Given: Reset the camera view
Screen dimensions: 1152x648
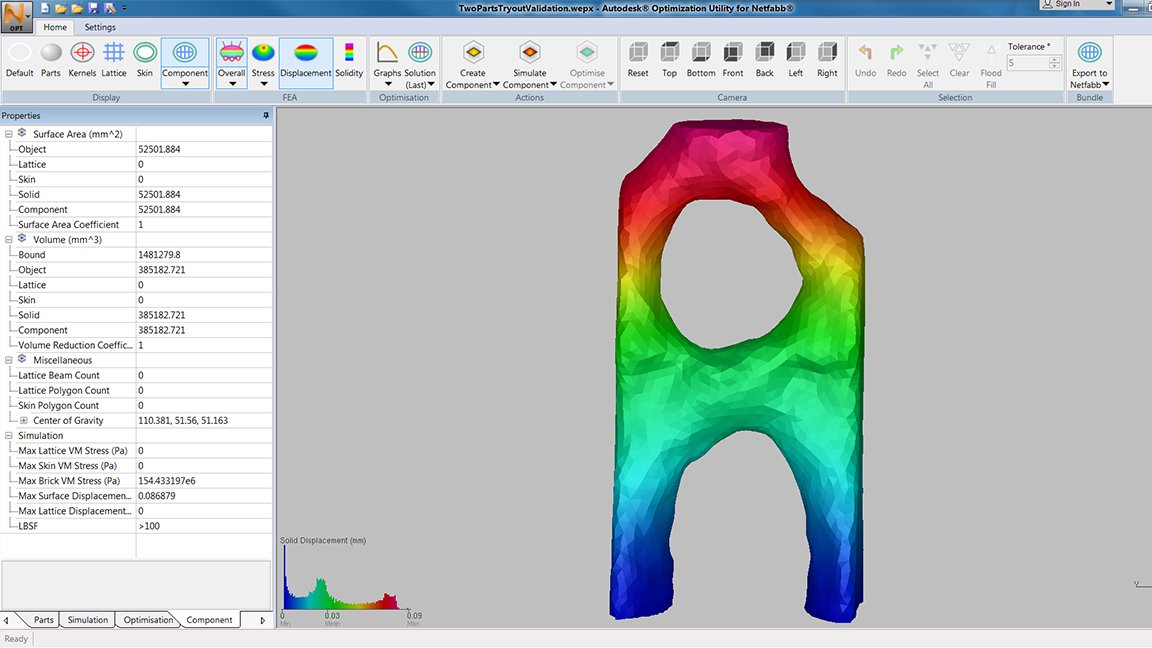Looking at the screenshot, I should (x=638, y=60).
